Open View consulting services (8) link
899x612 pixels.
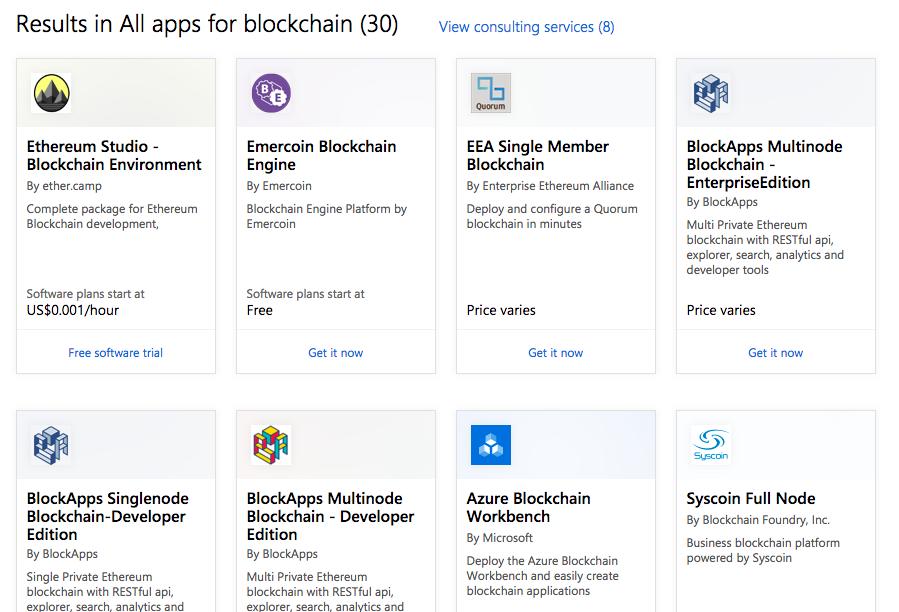[x=526, y=27]
